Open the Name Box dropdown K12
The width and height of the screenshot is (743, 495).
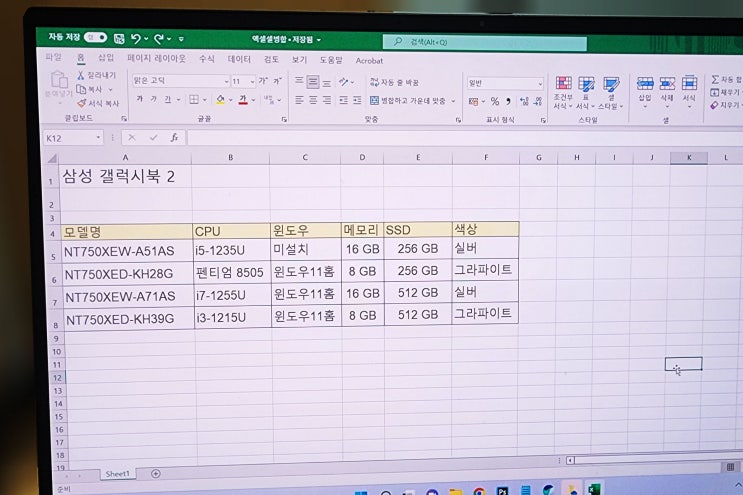pos(98,138)
